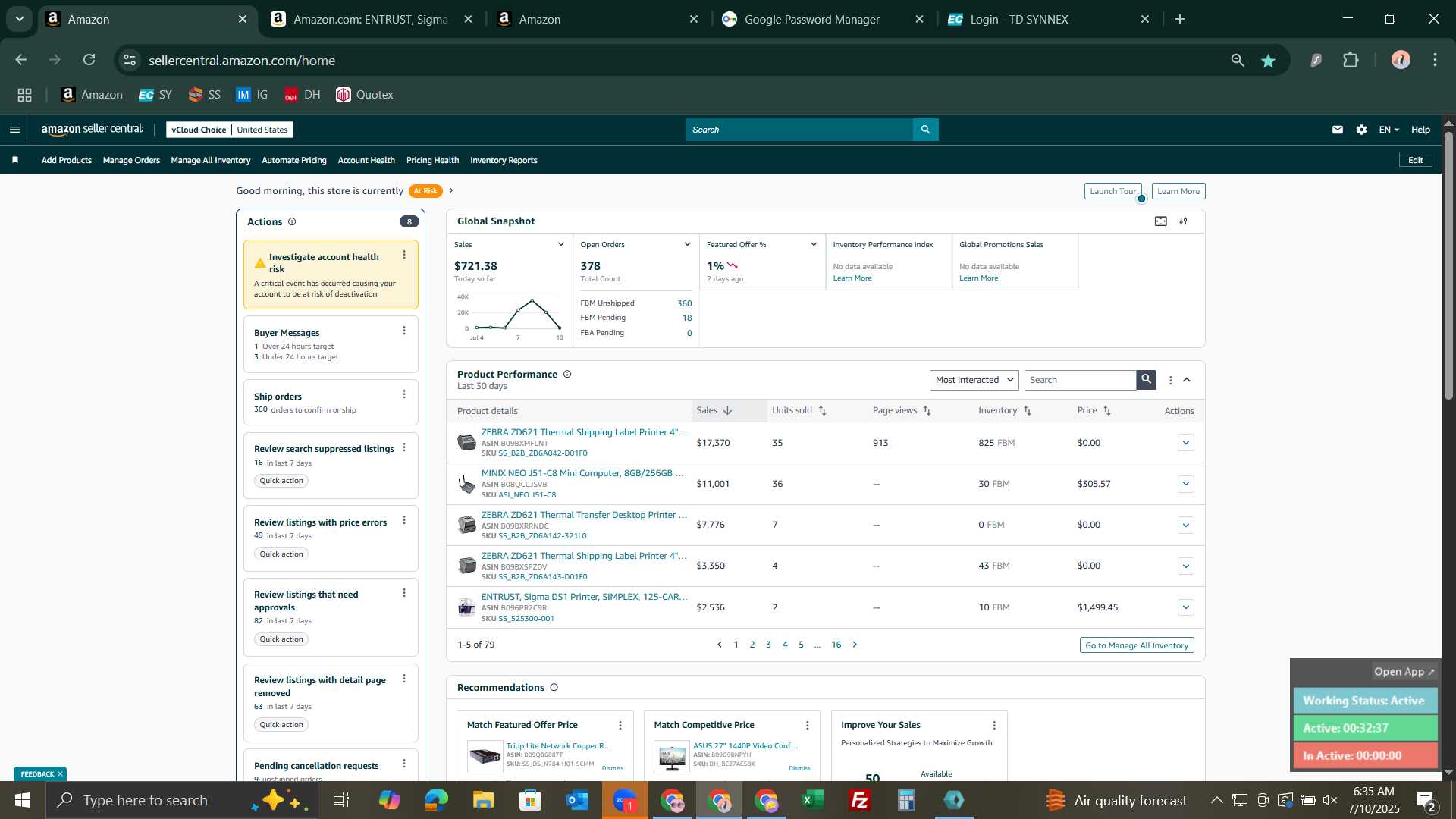Screen dimensions: 1456x819
Task: Open Automate Pricing menu item
Action: coord(294,160)
